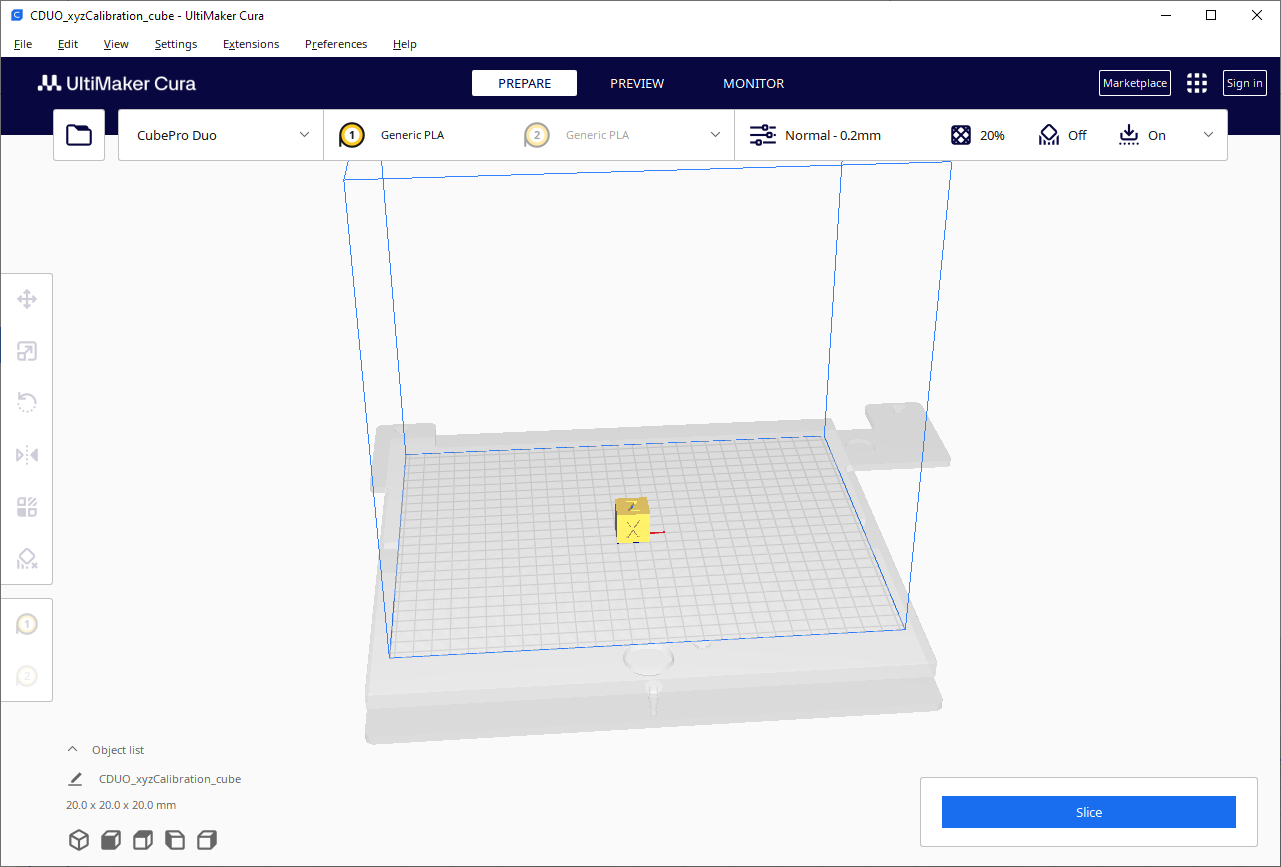Switch to 3D perspective view cube icon
1281x867 pixels.
pyautogui.click(x=79, y=840)
